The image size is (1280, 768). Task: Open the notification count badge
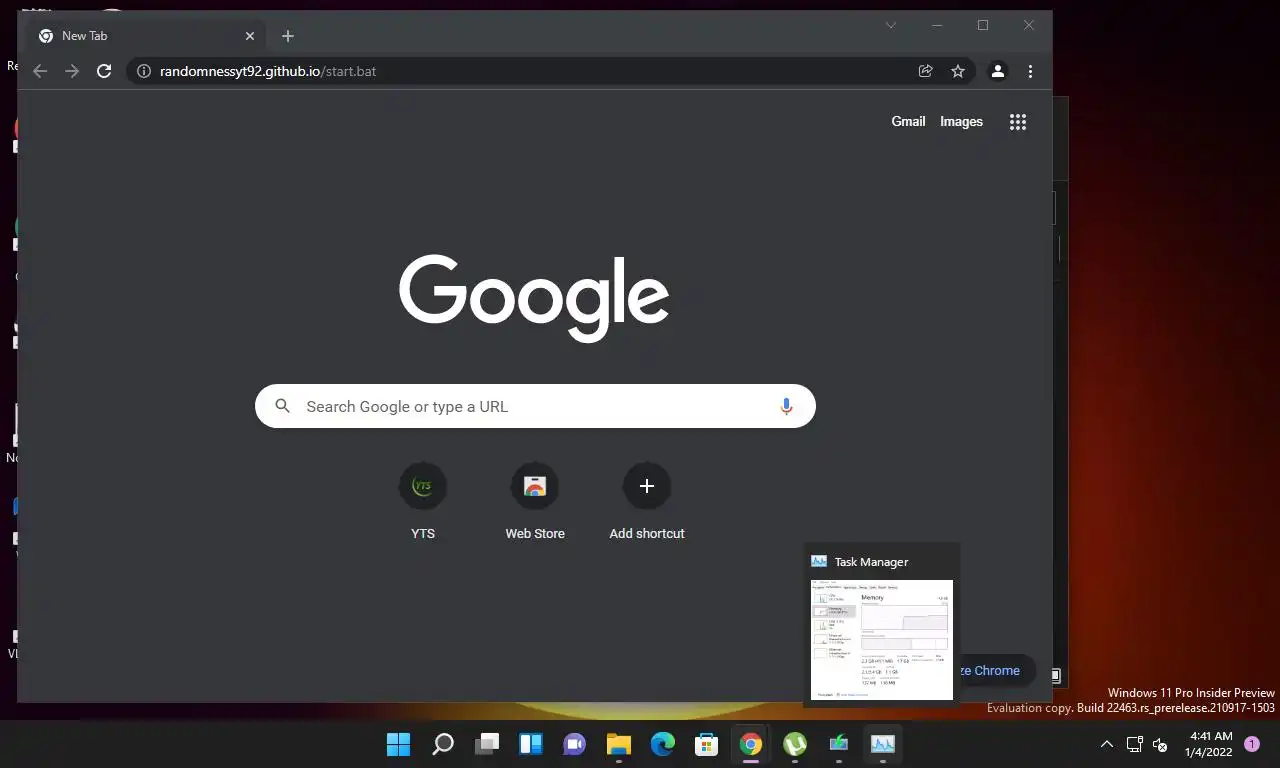tap(1252, 744)
